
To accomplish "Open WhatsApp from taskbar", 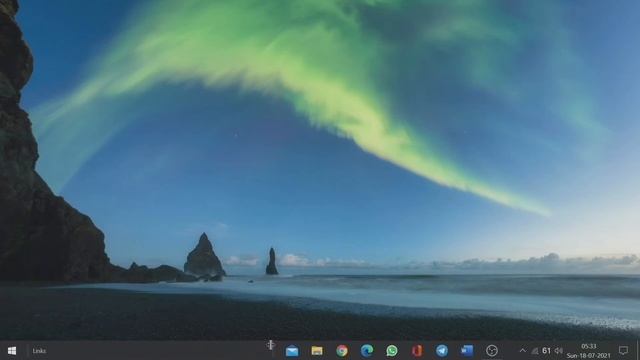I will point(392,351).
